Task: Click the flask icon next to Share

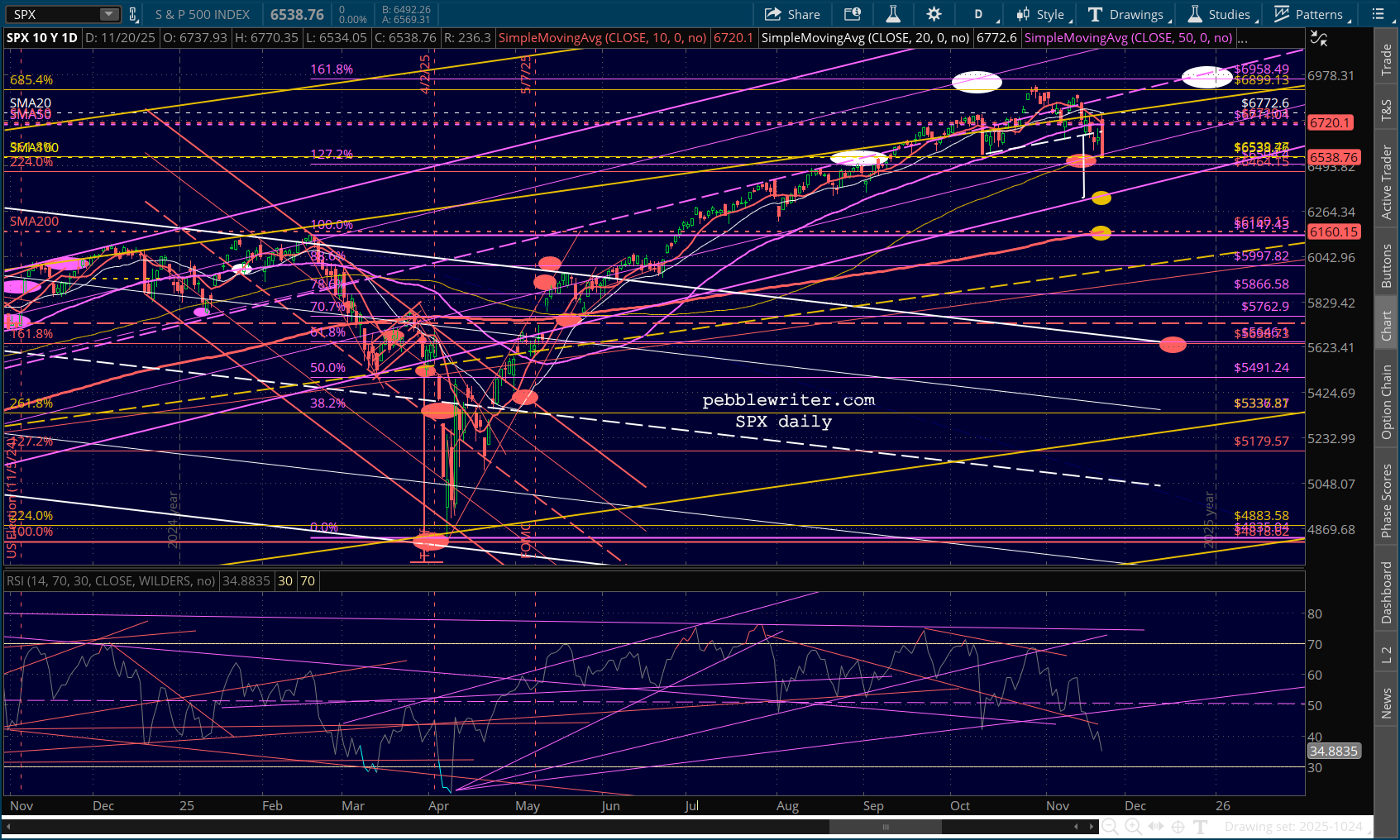Action: point(893,14)
